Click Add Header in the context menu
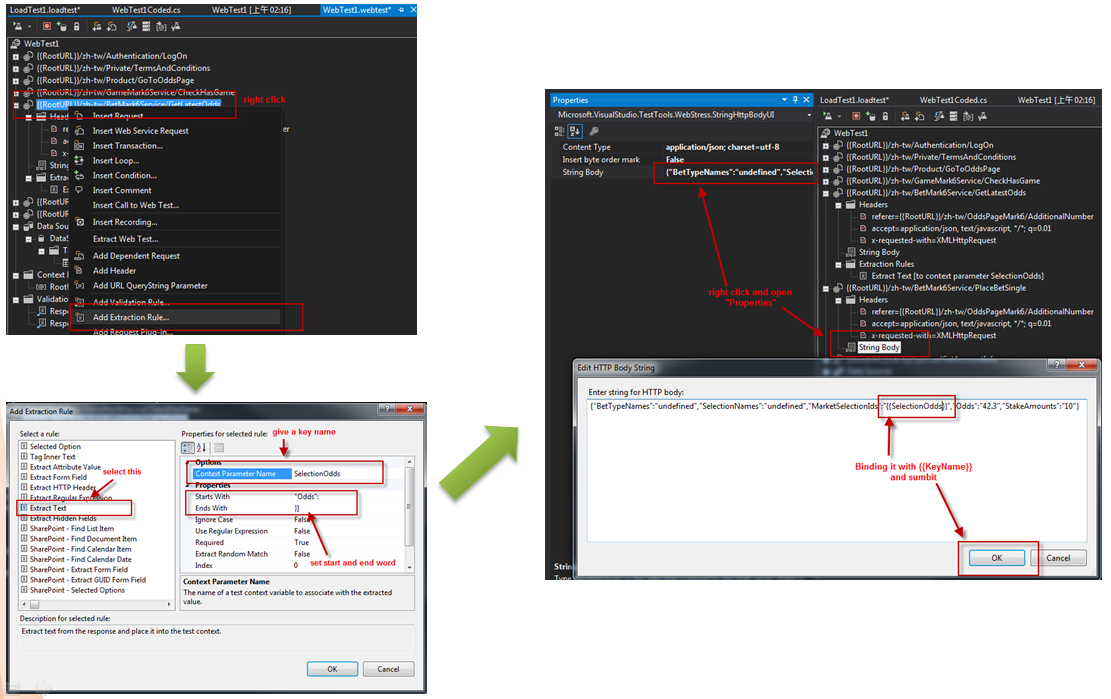 (x=114, y=271)
